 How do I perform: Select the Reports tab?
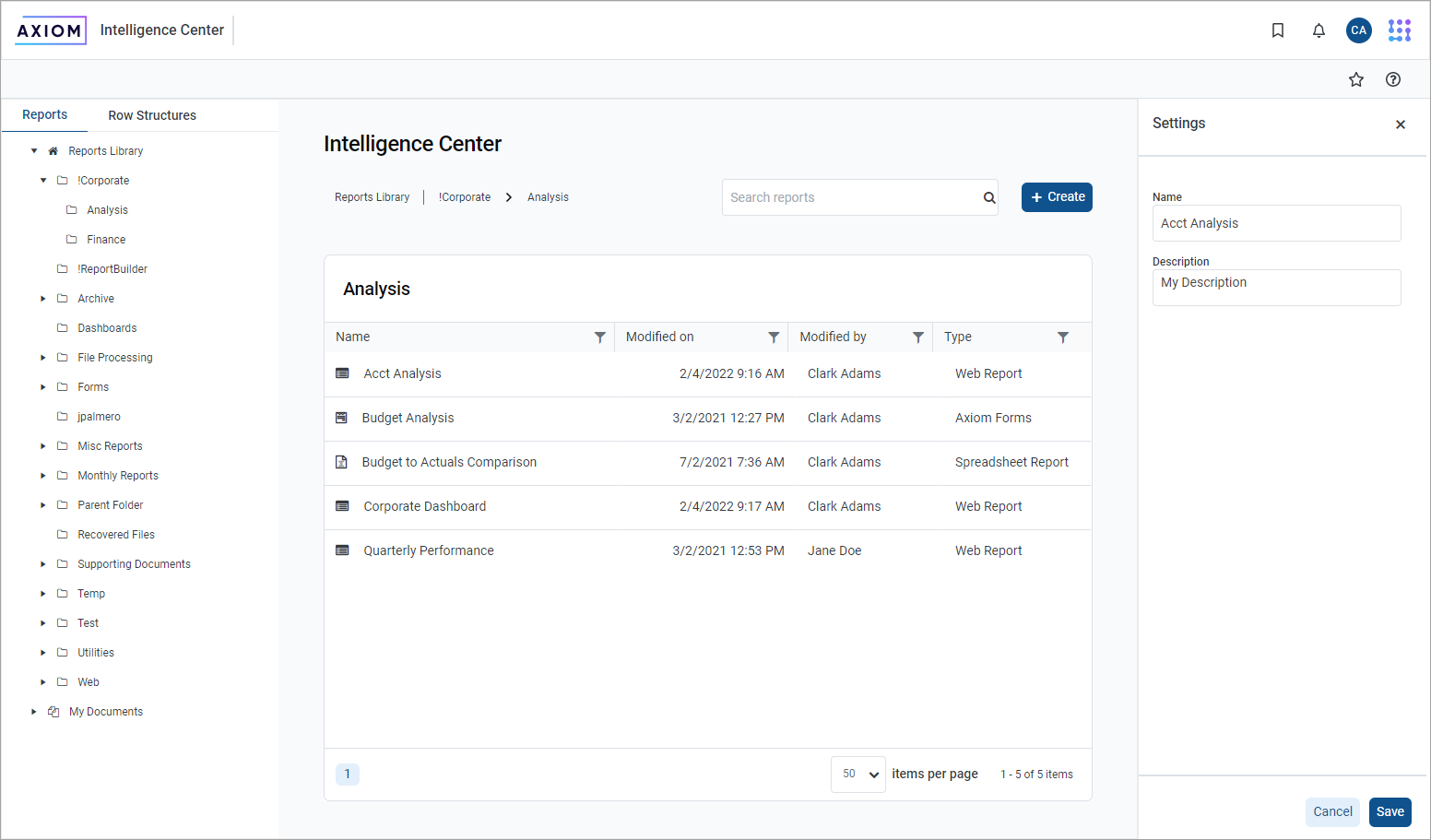tap(44, 115)
